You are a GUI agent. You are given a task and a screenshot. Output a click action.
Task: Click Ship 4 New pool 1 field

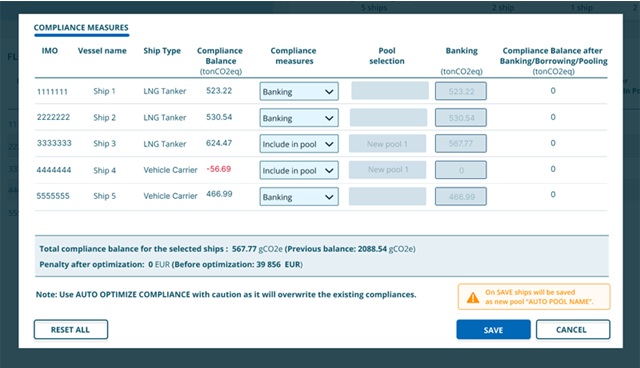click(387, 170)
